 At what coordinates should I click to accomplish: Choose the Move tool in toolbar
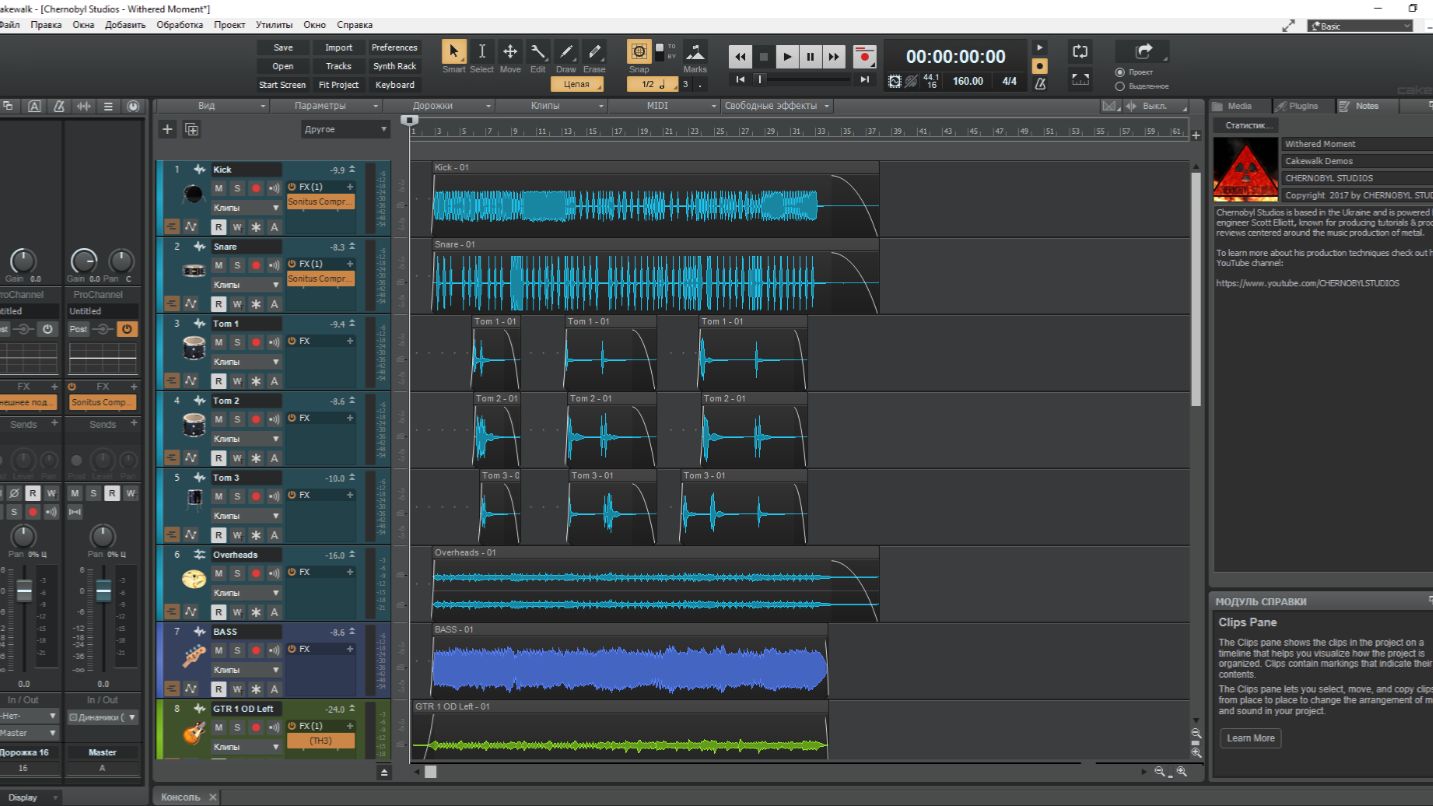click(510, 52)
